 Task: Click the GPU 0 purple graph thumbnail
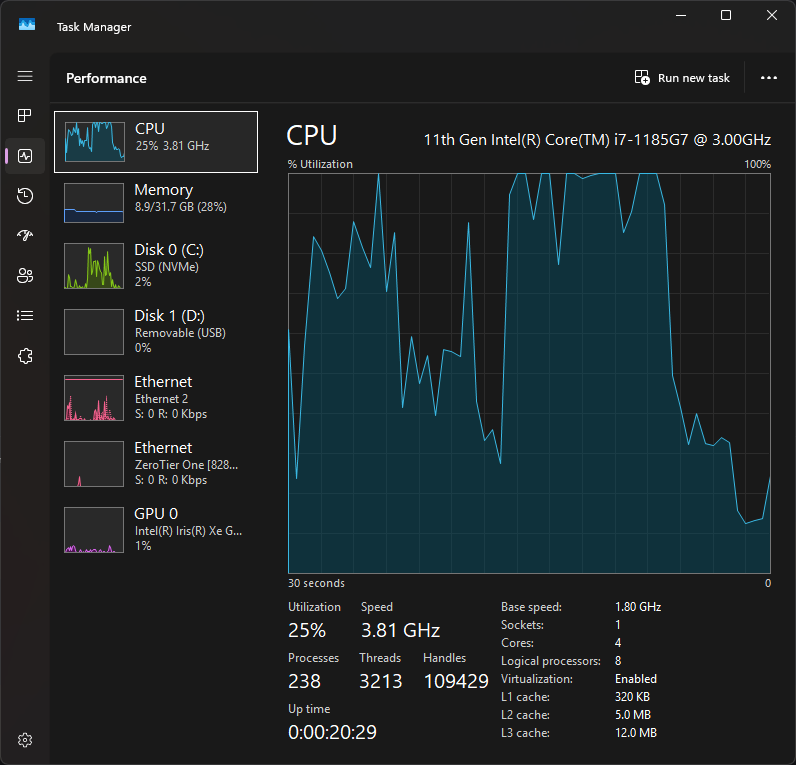[x=94, y=529]
